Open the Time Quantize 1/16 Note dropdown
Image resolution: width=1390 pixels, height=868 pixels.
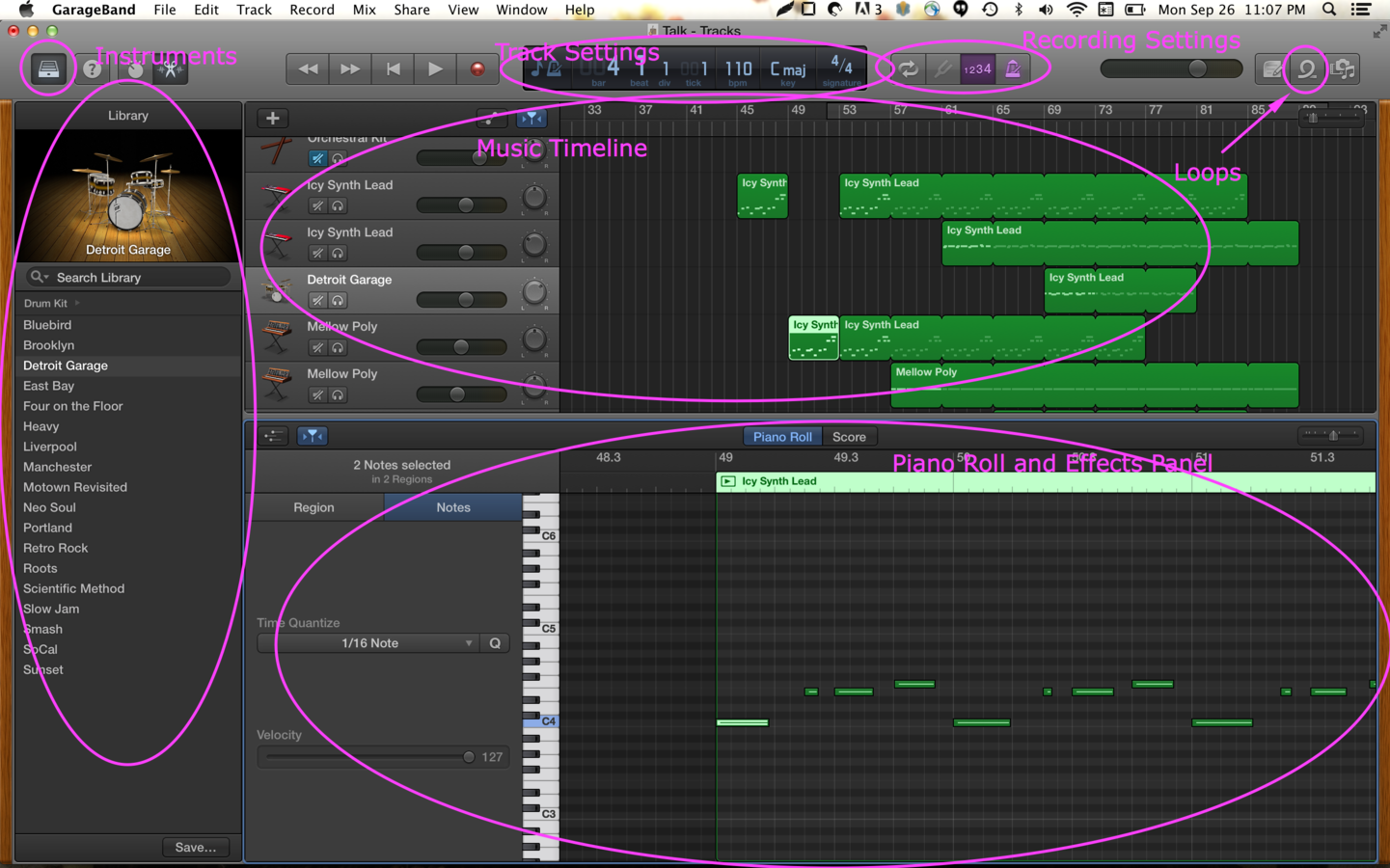(368, 643)
